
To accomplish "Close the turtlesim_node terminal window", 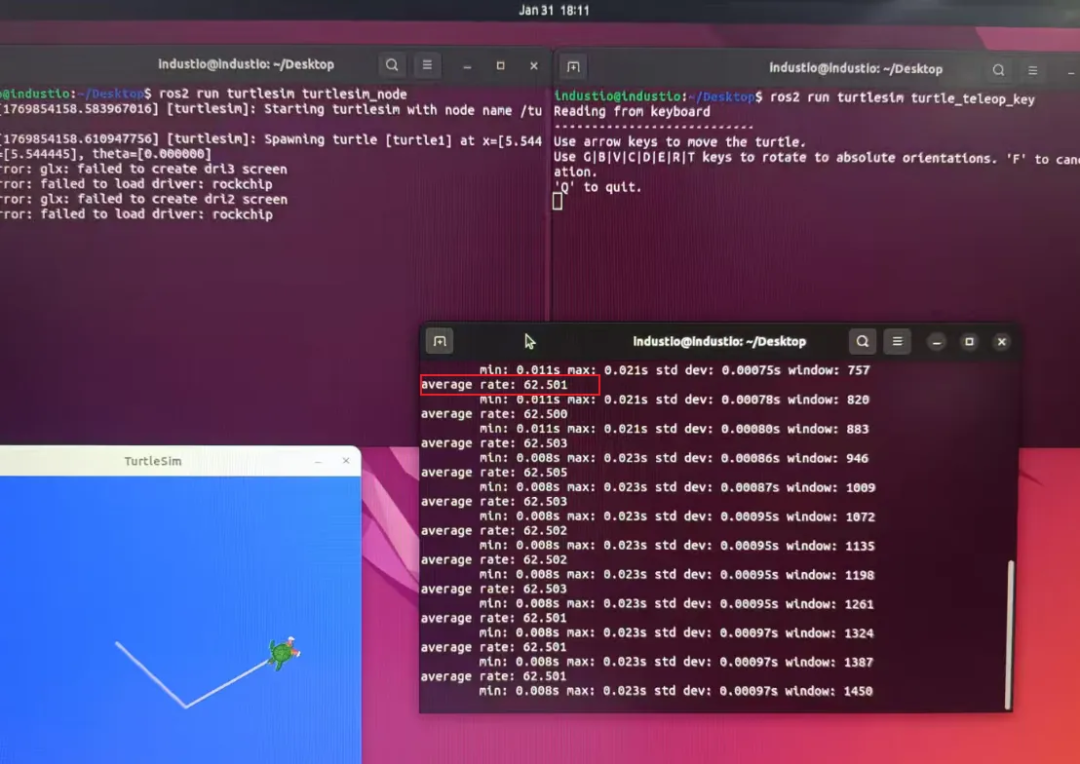I will click(x=534, y=65).
